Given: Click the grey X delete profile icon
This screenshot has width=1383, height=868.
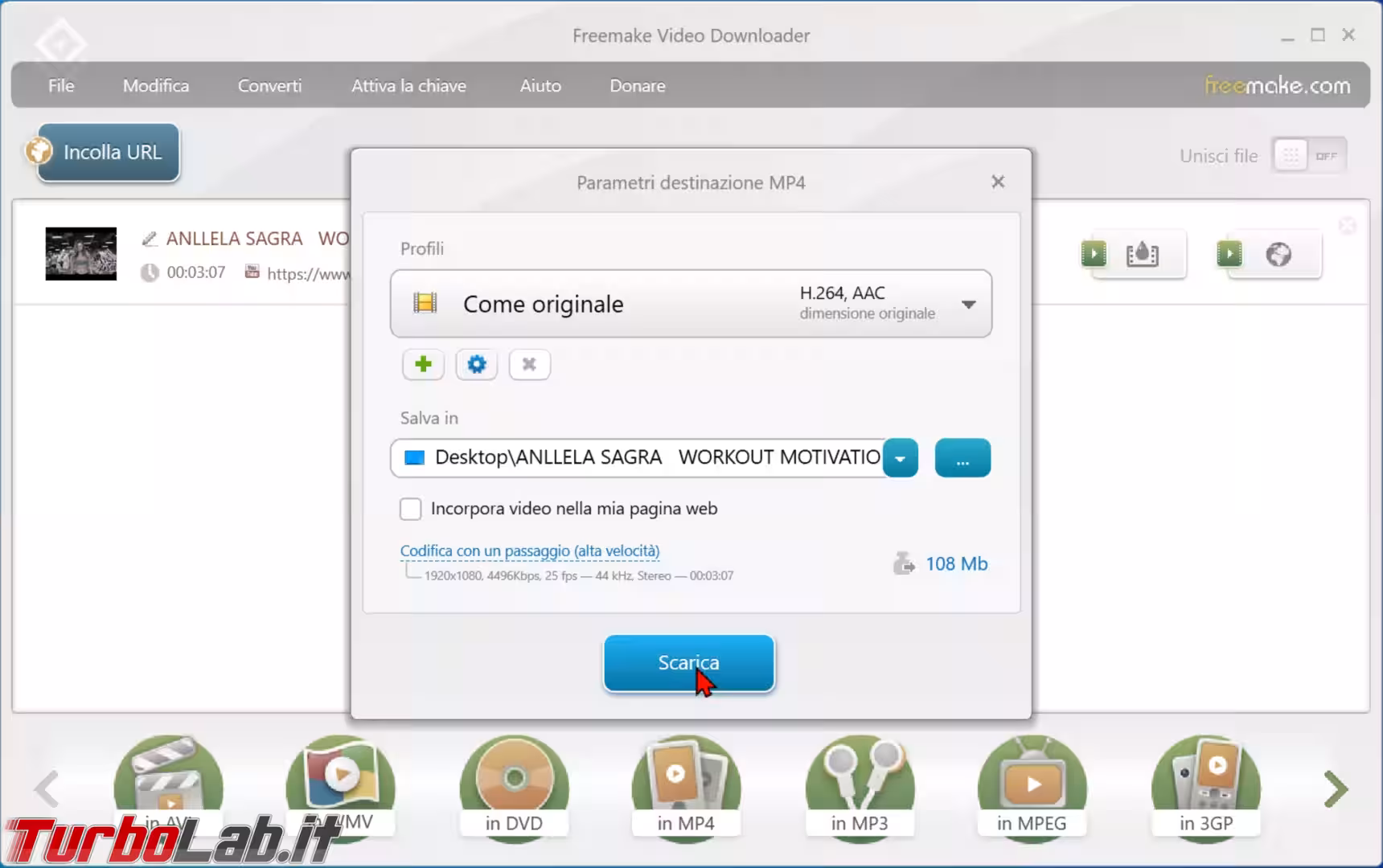Looking at the screenshot, I should (x=529, y=364).
